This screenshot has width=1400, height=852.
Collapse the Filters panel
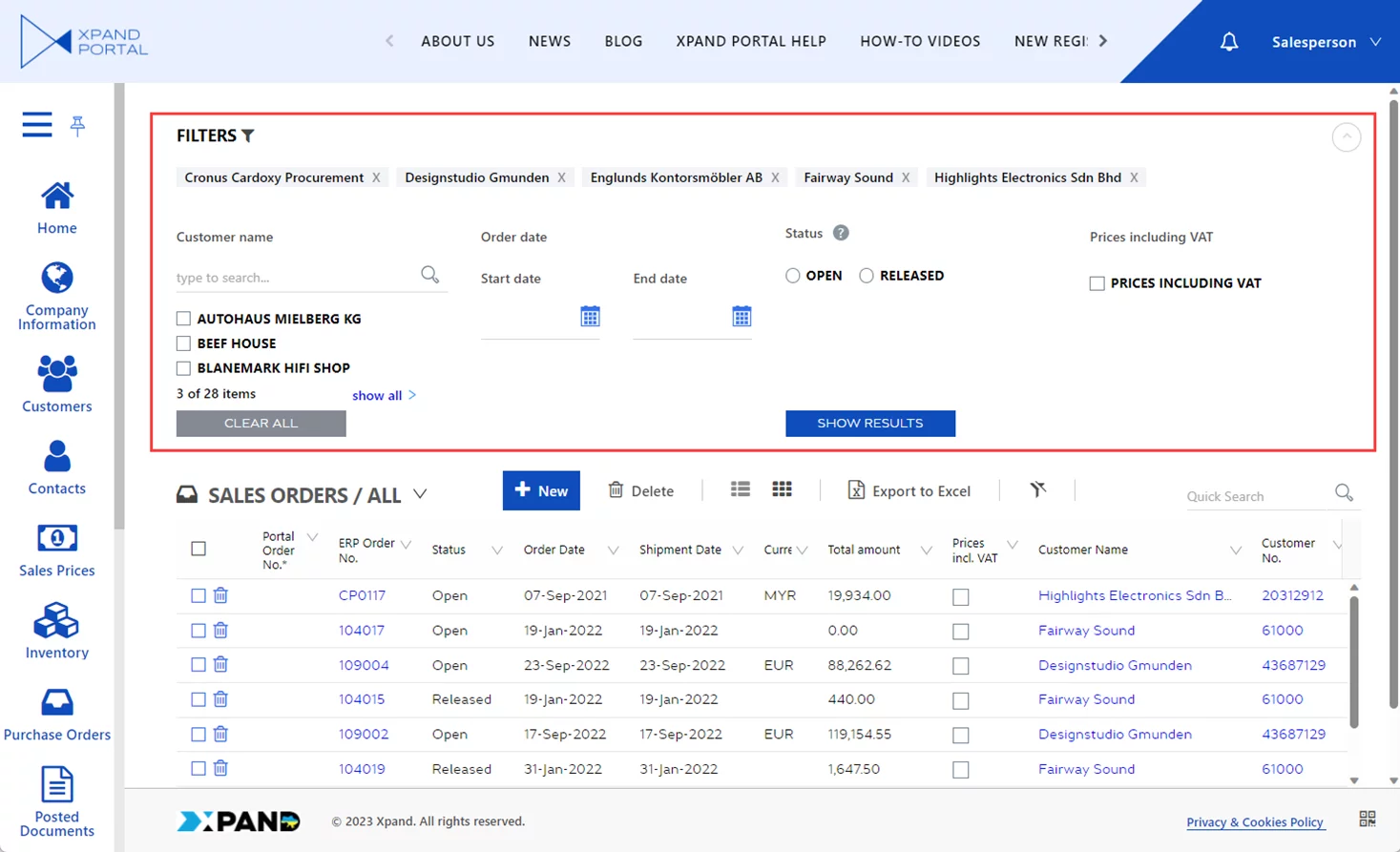click(x=1346, y=137)
